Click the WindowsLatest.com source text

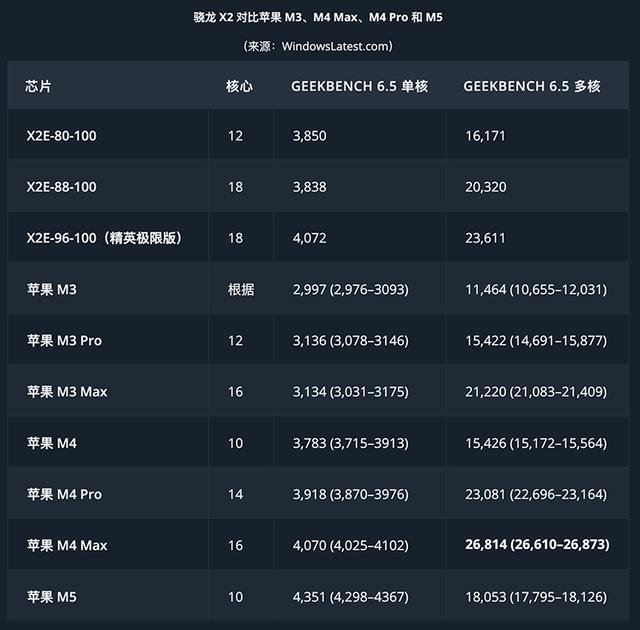coord(318,46)
